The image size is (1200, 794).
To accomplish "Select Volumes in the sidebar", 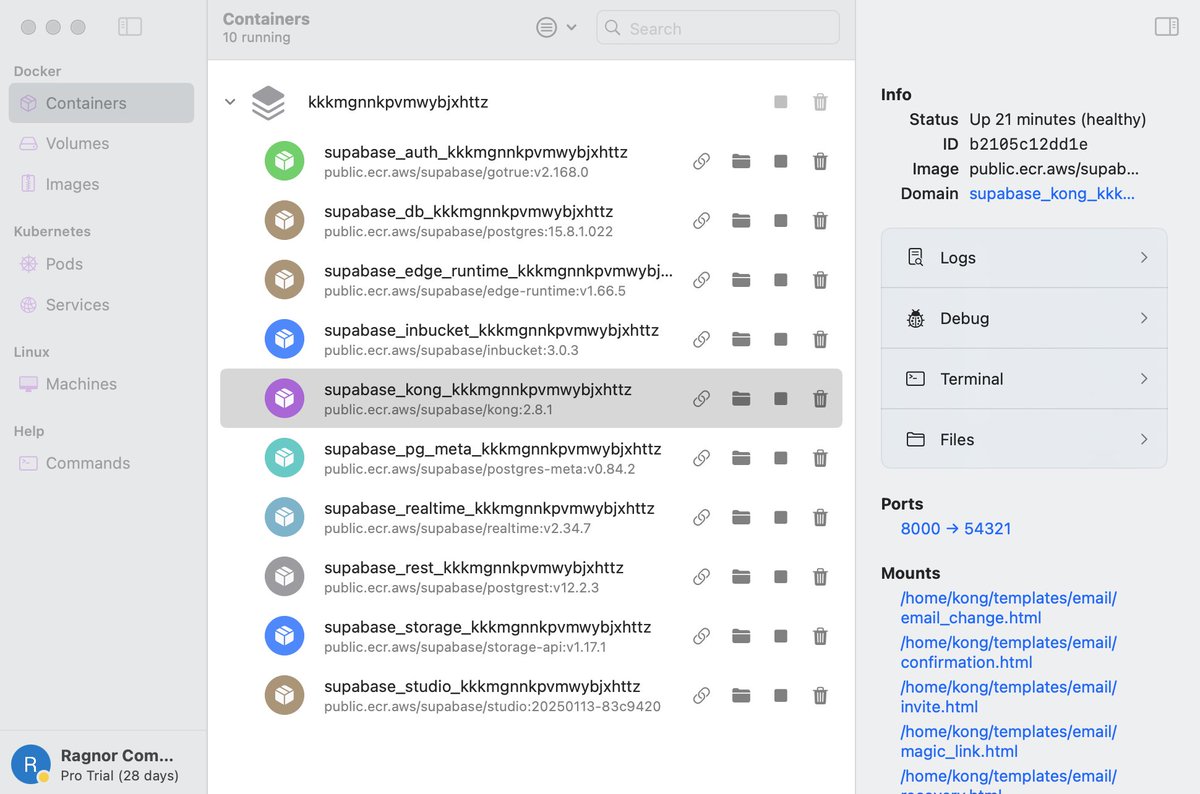I will (101, 143).
